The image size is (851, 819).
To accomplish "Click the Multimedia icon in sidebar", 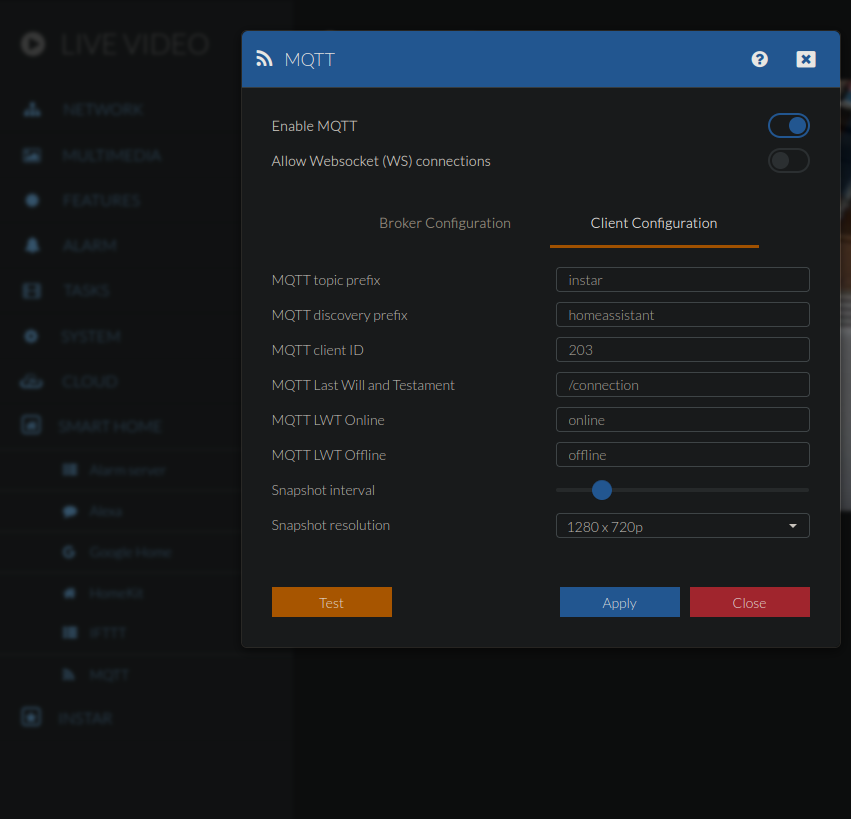I will tap(32, 155).
